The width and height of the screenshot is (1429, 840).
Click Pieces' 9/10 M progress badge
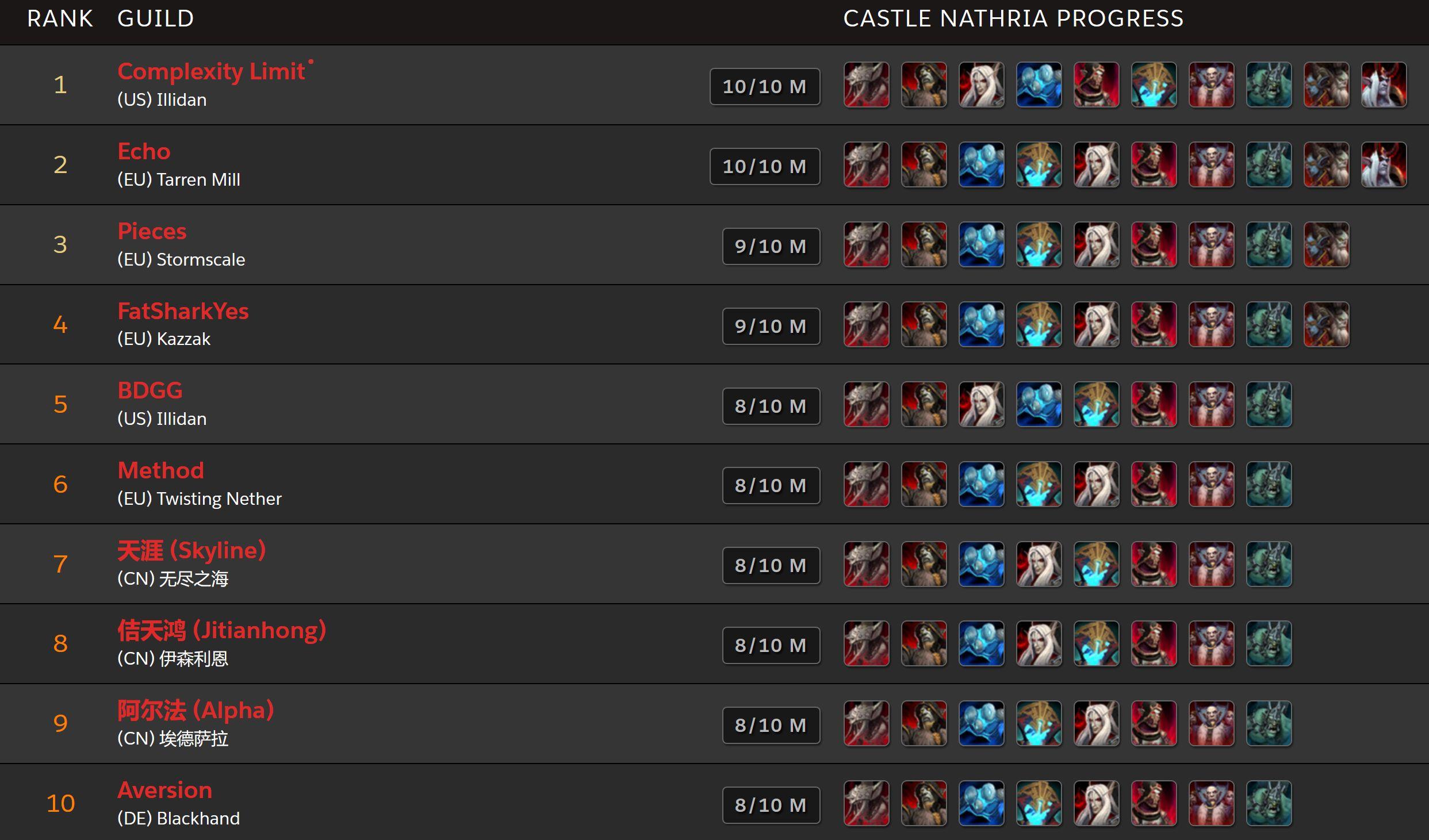[771, 246]
